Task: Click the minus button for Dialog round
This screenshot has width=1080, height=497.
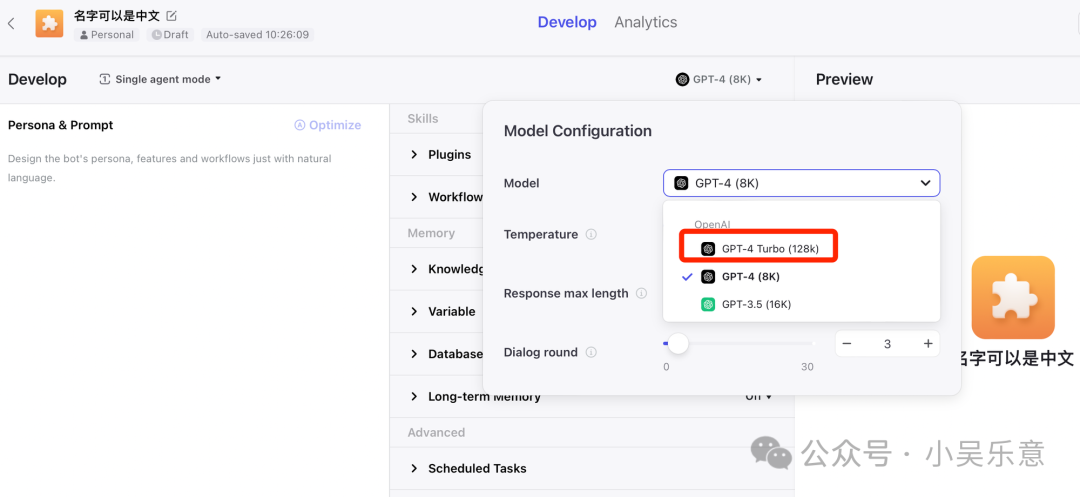Action: coord(847,343)
